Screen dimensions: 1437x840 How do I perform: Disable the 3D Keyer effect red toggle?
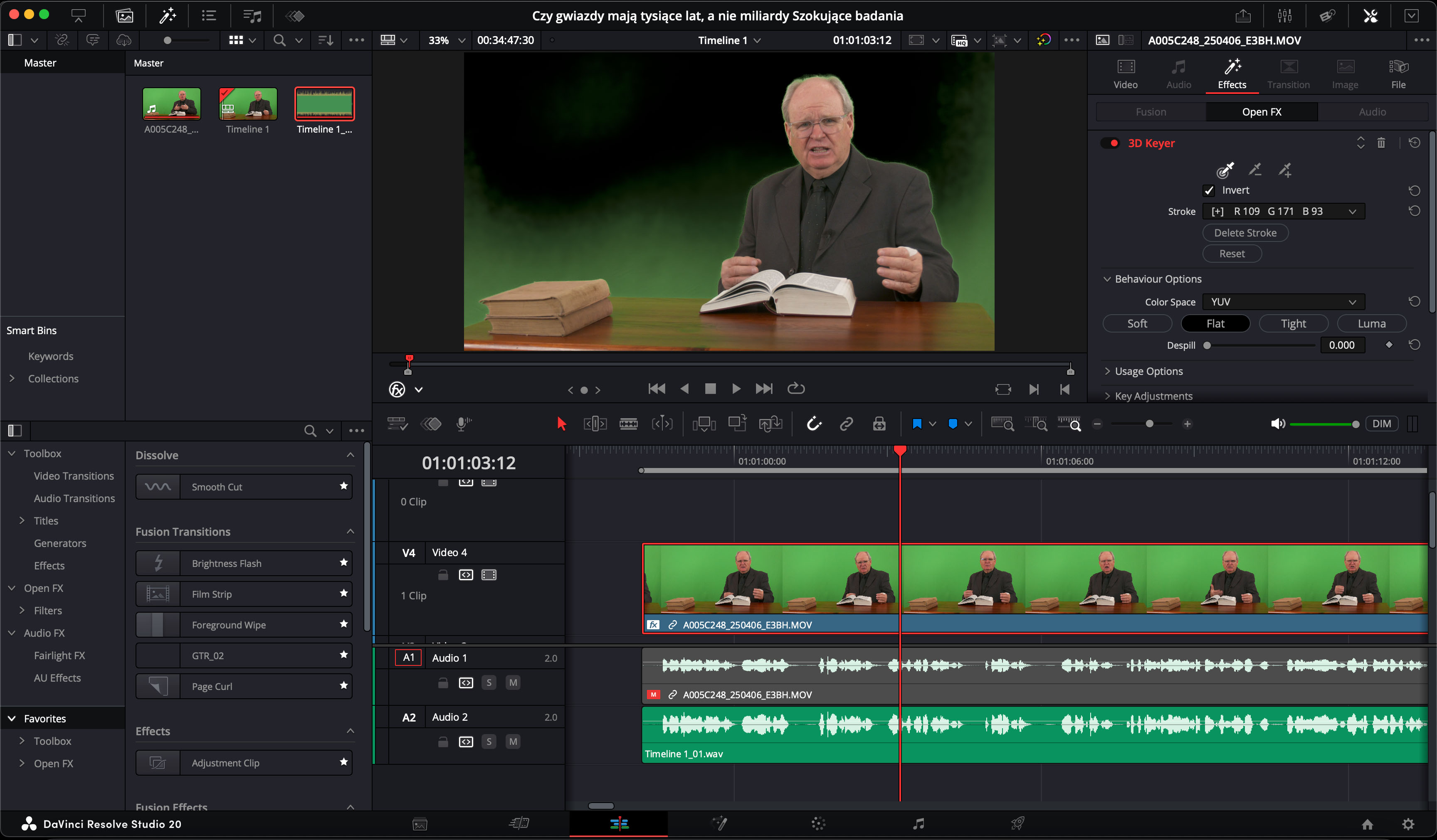point(1110,143)
